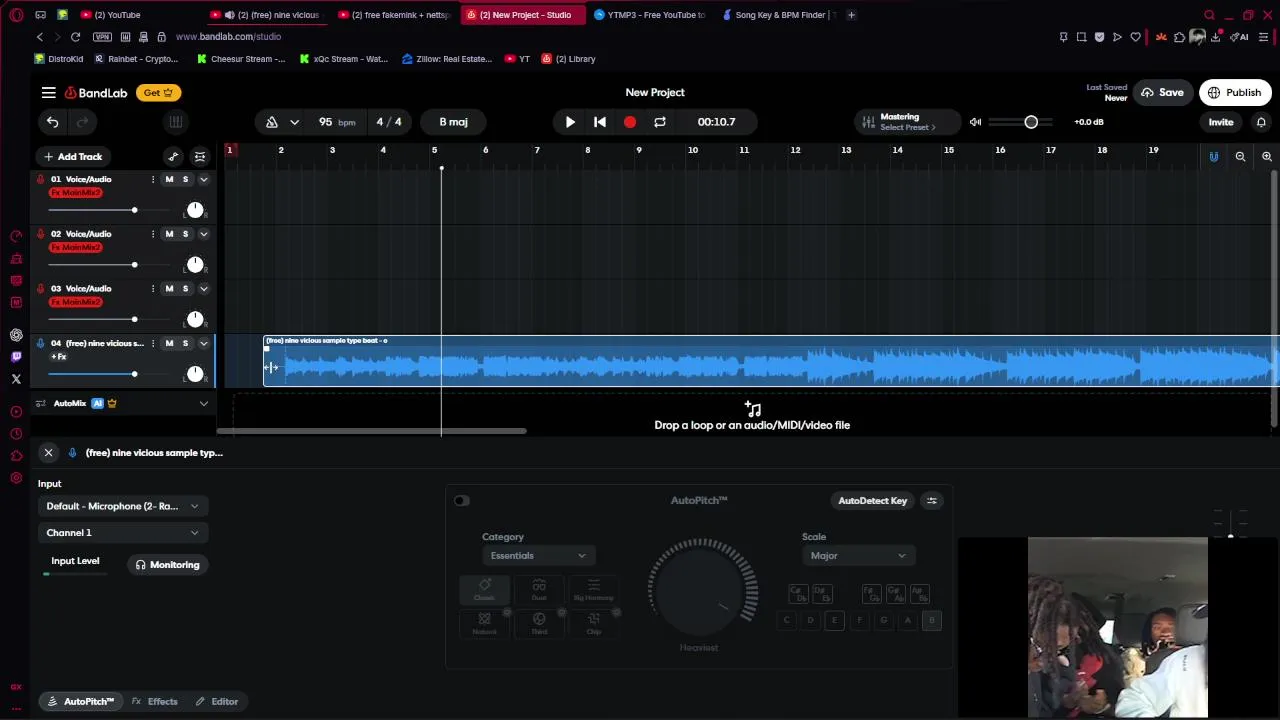This screenshot has height=720, width=1280.
Task: Adjust the master volume slider
Action: point(1031,122)
